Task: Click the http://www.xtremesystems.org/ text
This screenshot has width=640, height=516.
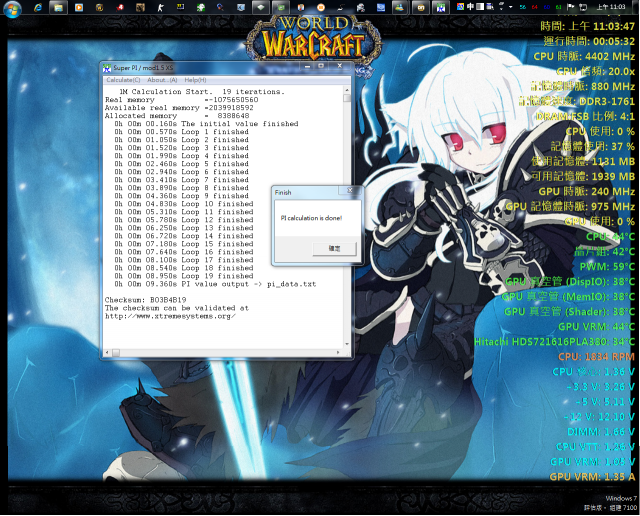Action: point(170,316)
